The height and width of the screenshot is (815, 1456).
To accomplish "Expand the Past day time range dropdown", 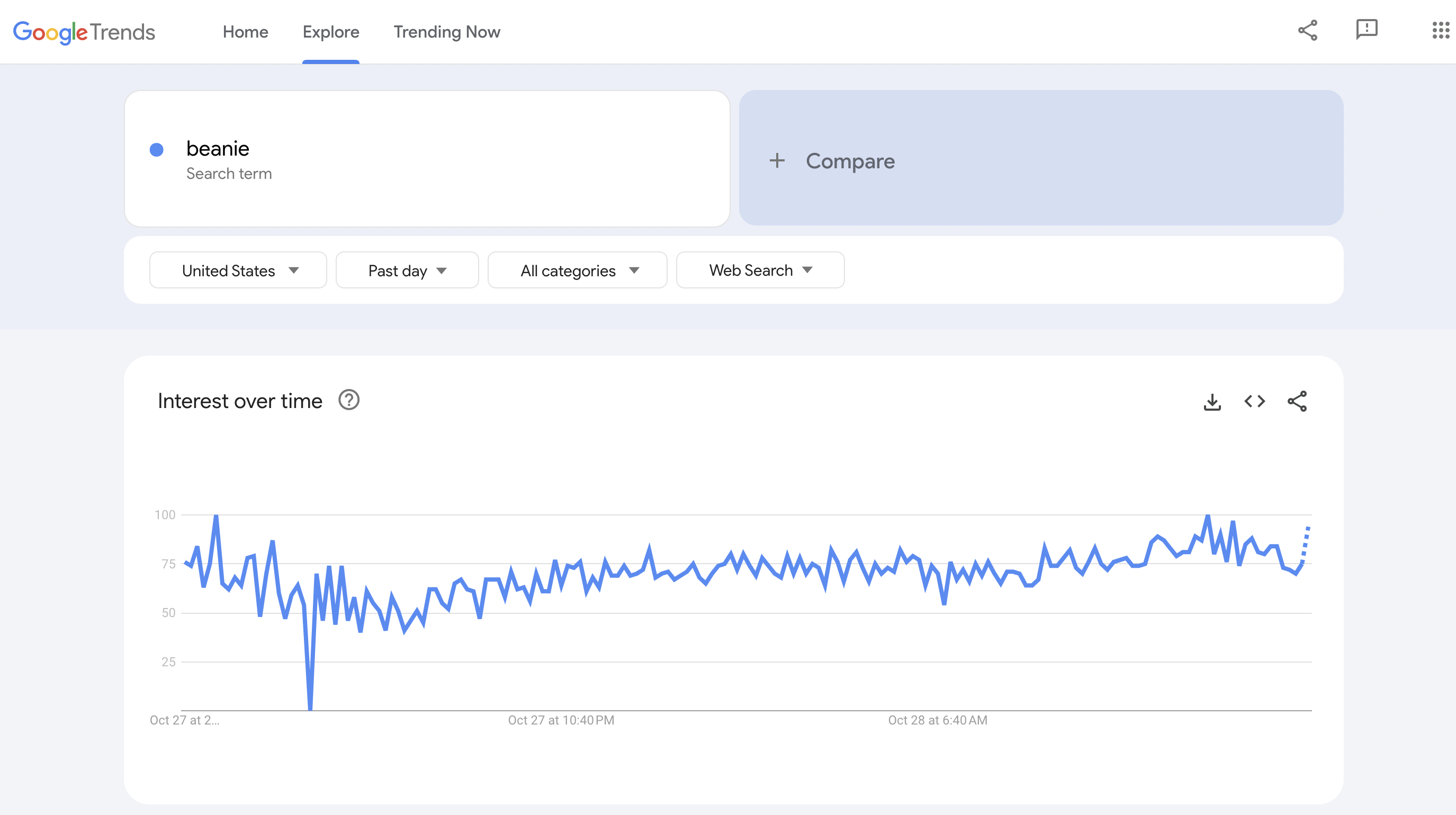I will [406, 270].
